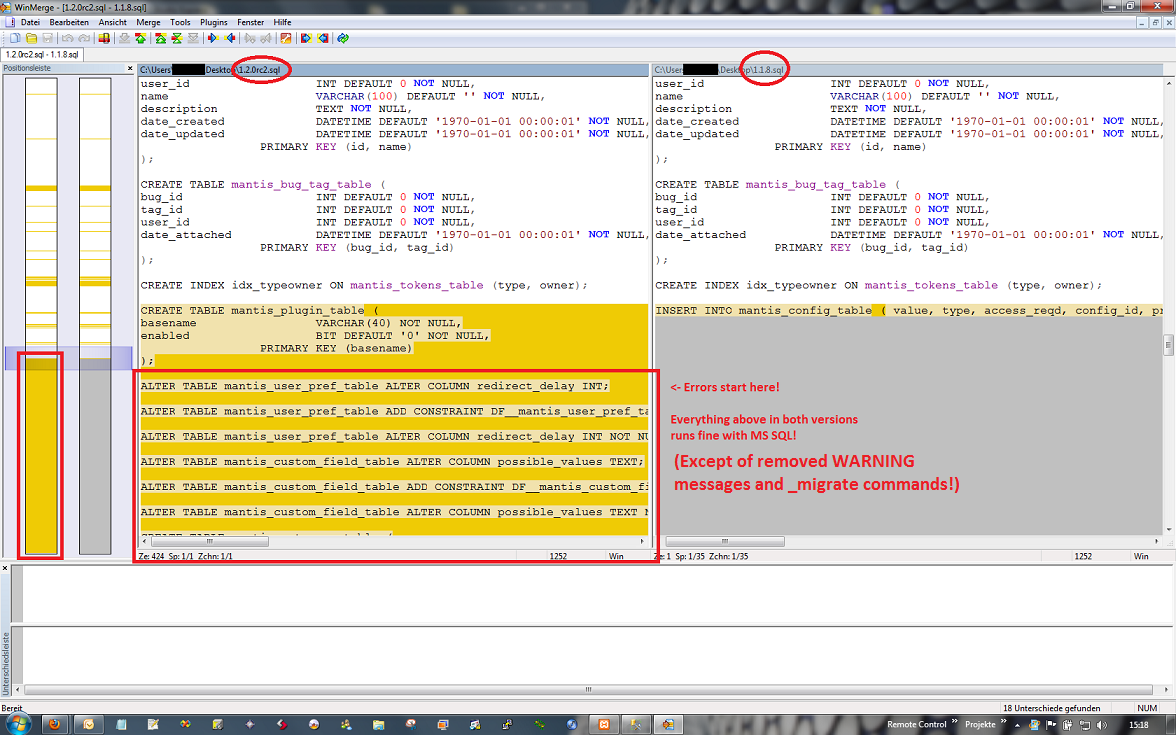Screen dimensions: 1176x735
Task: Click the copy all to right icon
Action: 306,38
